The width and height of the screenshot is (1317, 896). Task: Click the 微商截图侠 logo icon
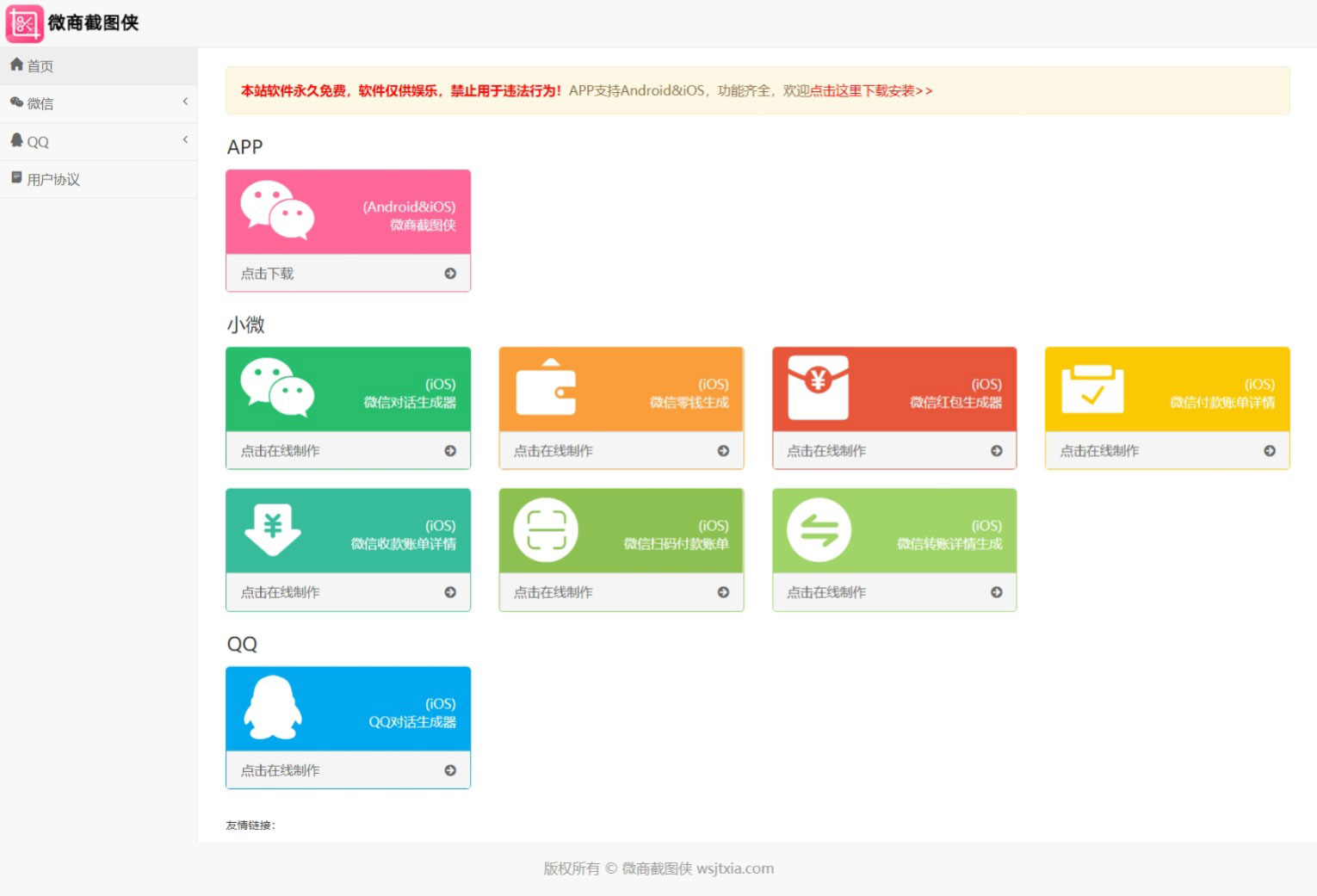click(24, 23)
